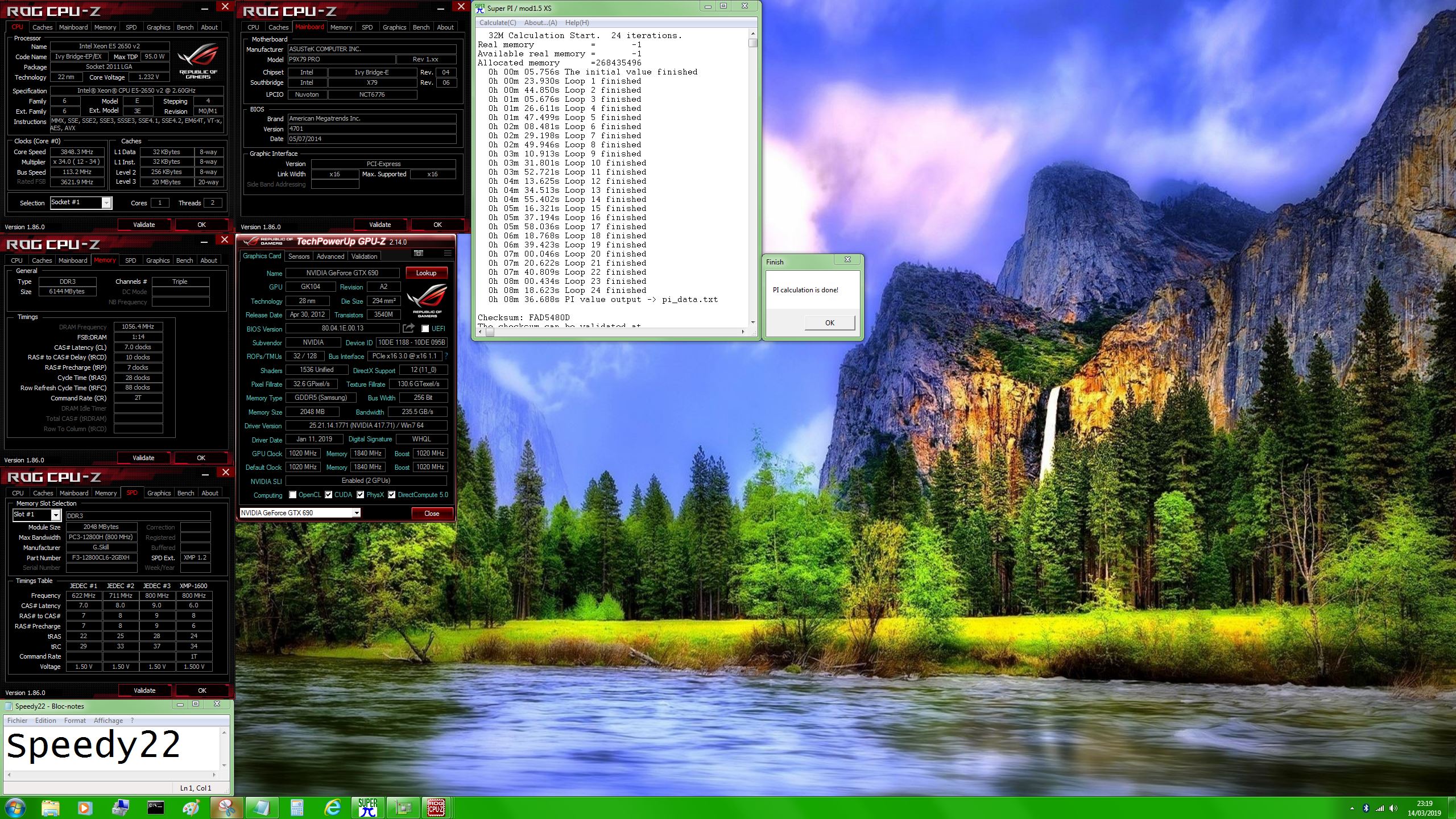
Task: Switch to Super PI taskbar icon
Action: (x=367, y=808)
